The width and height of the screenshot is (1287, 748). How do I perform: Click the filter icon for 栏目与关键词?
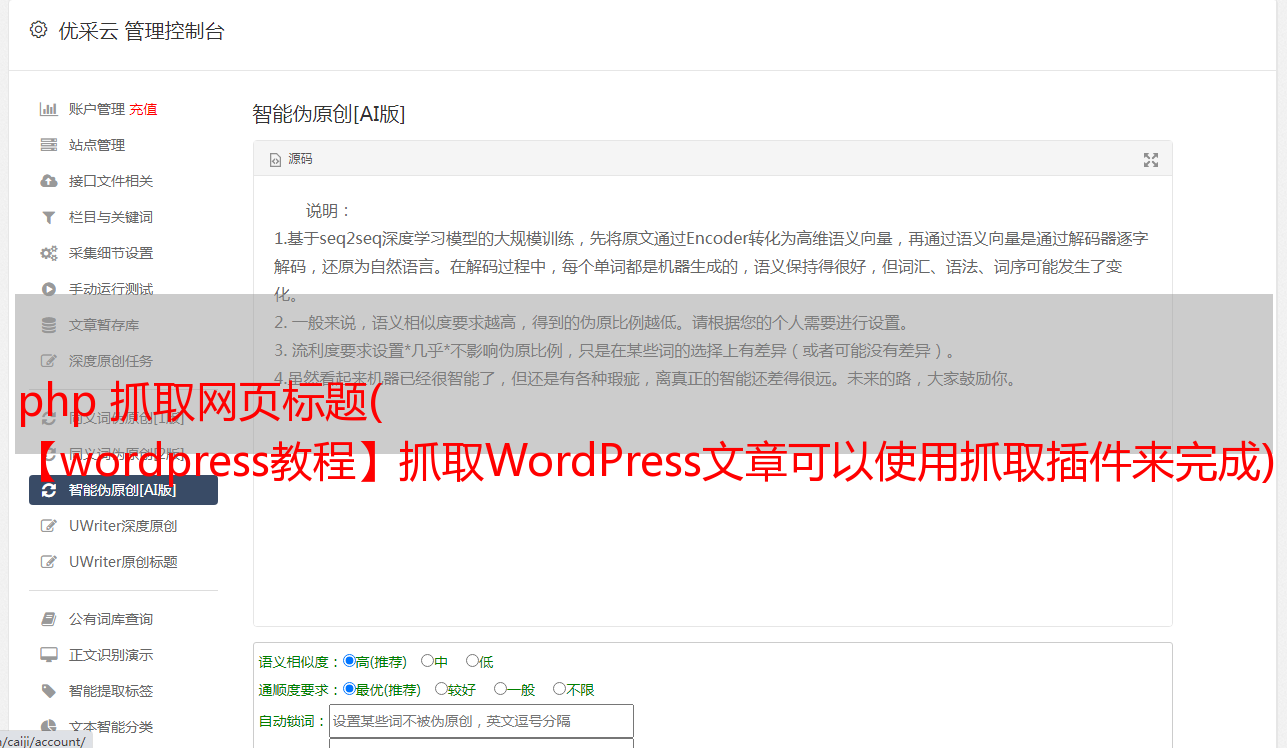tap(48, 217)
